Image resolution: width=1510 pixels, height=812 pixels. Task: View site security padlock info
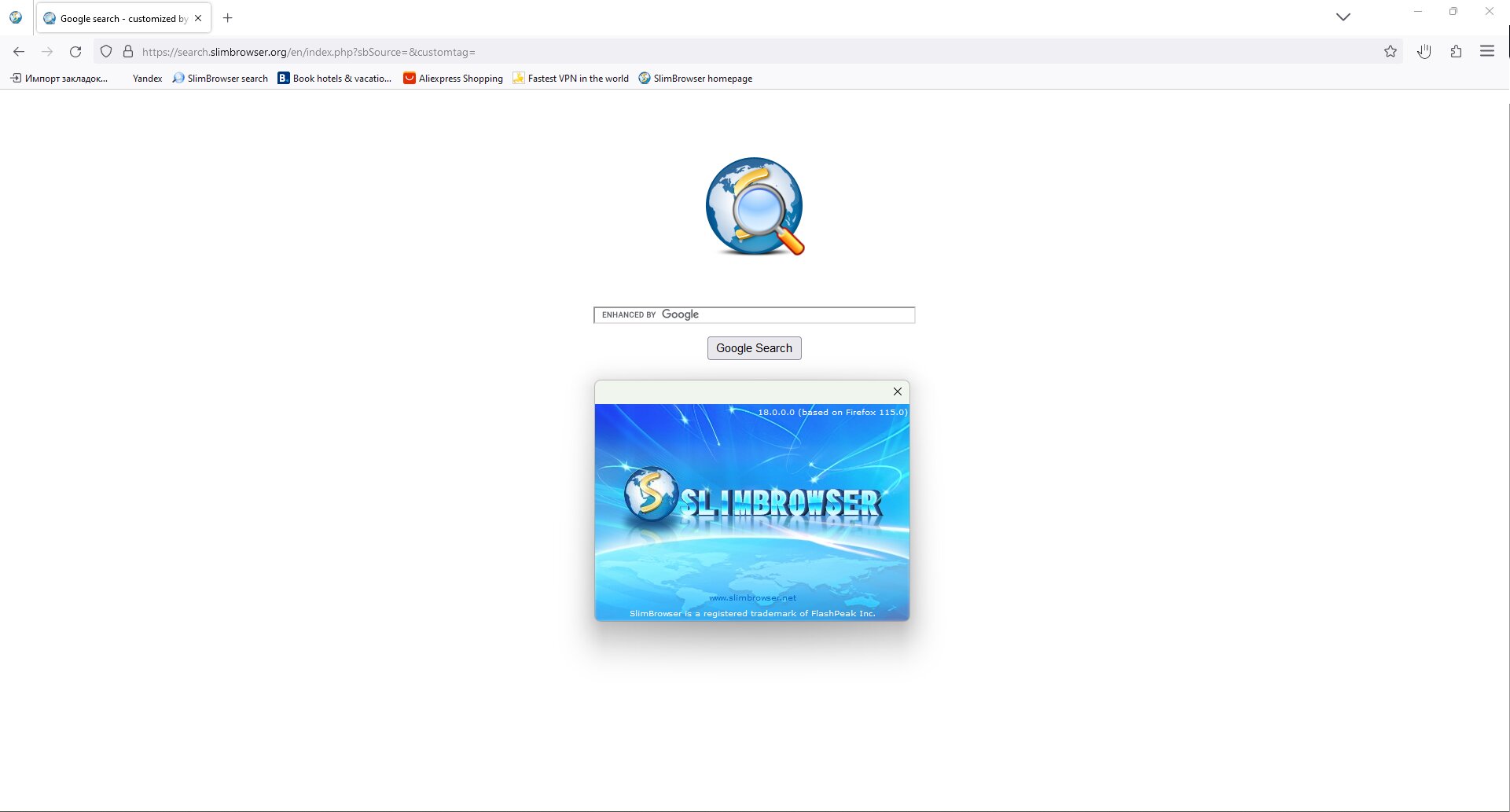click(x=128, y=52)
